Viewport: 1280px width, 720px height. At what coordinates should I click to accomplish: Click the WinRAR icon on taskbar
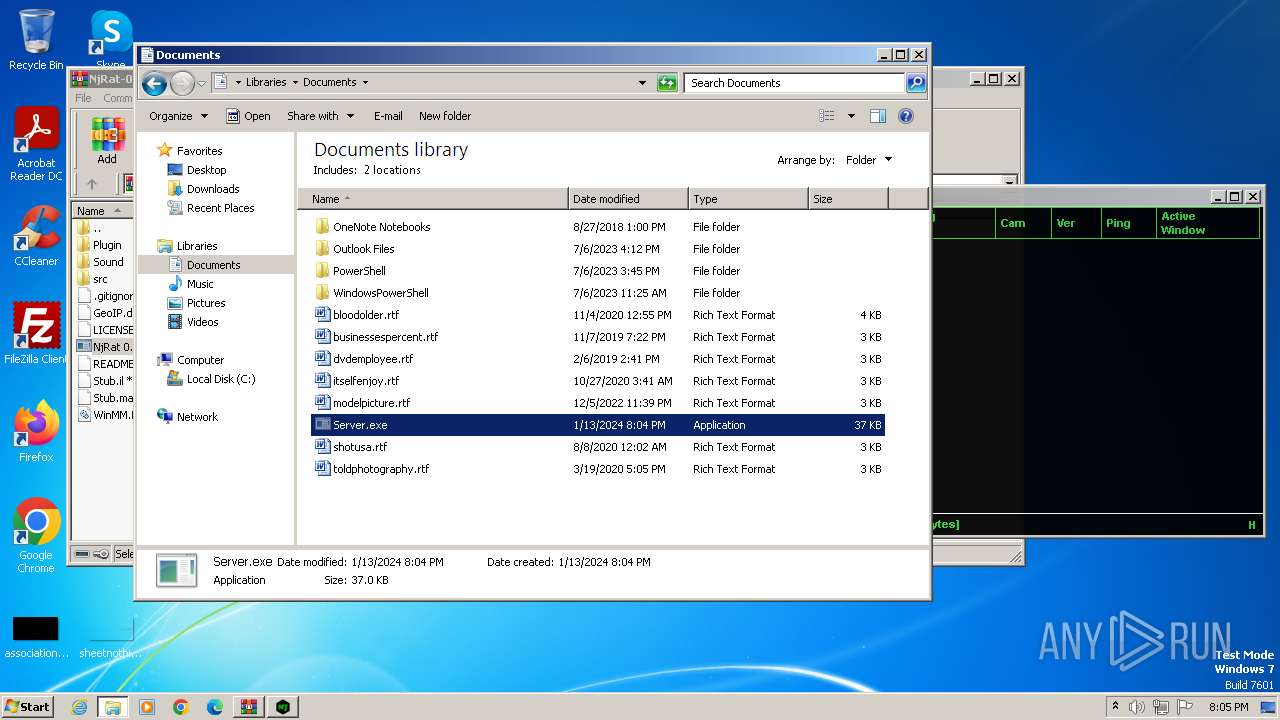coord(249,707)
